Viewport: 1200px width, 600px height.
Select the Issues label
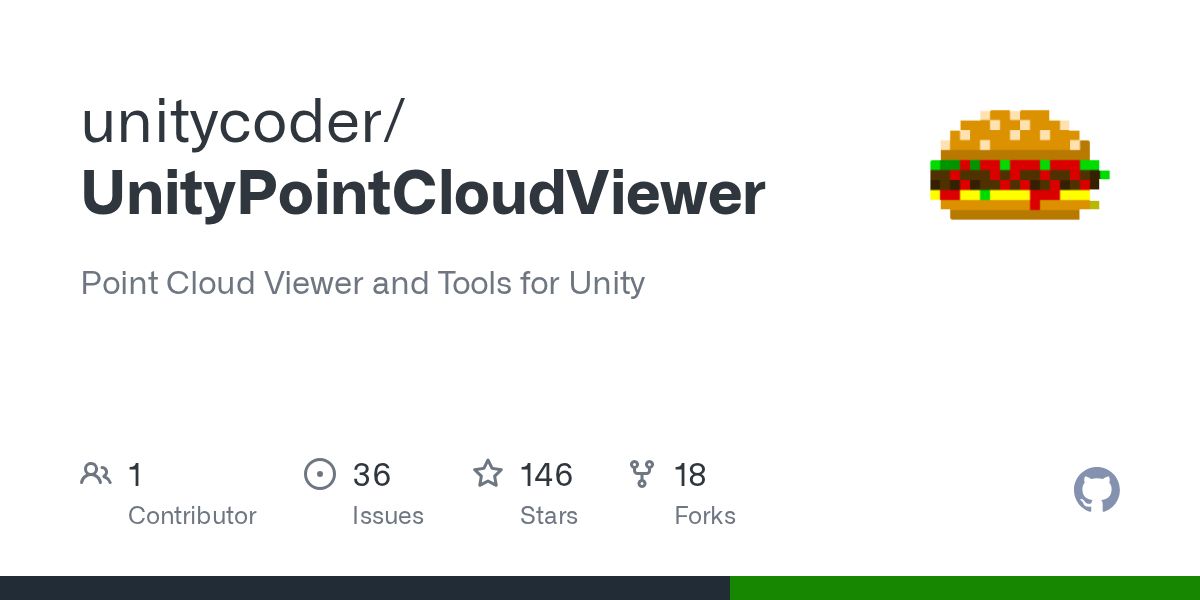pos(388,516)
